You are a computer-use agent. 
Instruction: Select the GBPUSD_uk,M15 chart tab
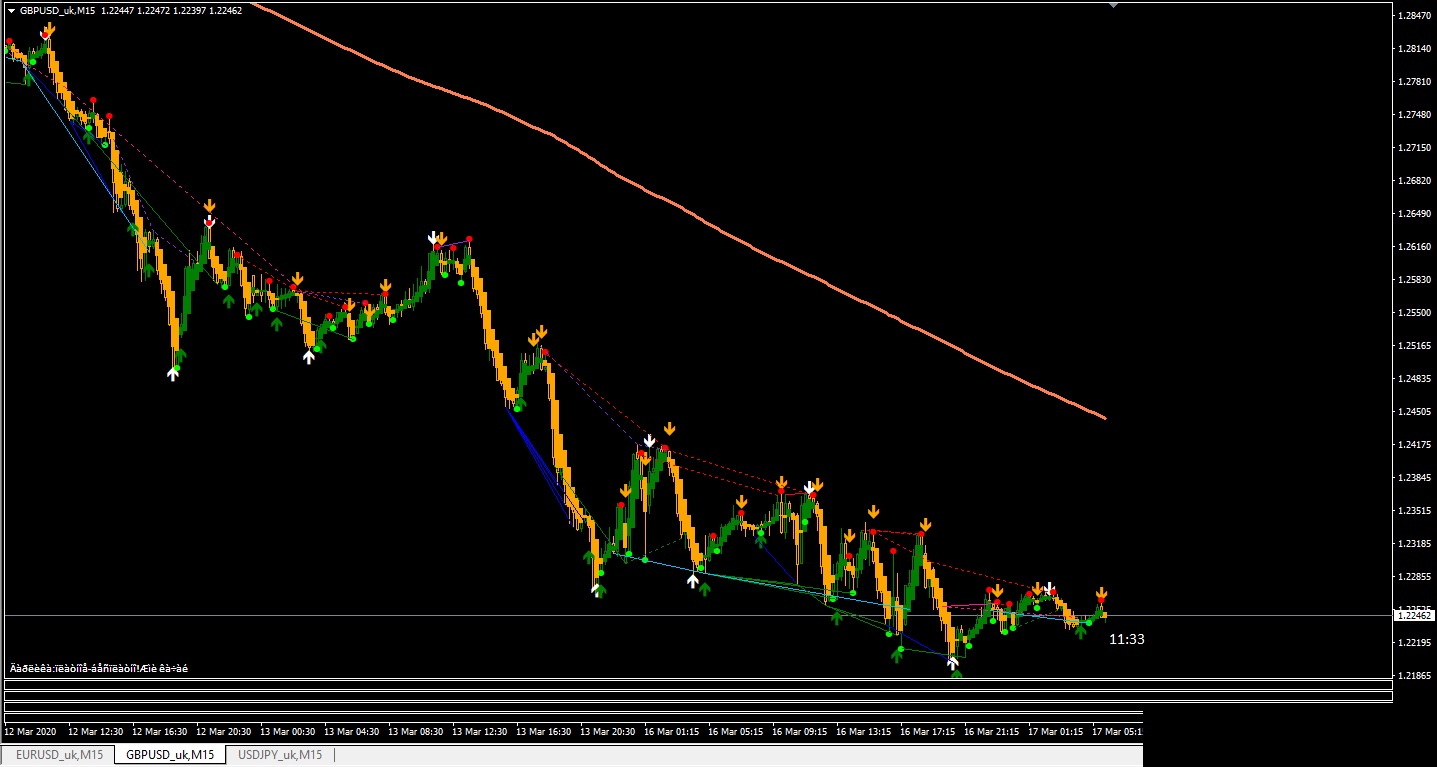tap(170, 754)
